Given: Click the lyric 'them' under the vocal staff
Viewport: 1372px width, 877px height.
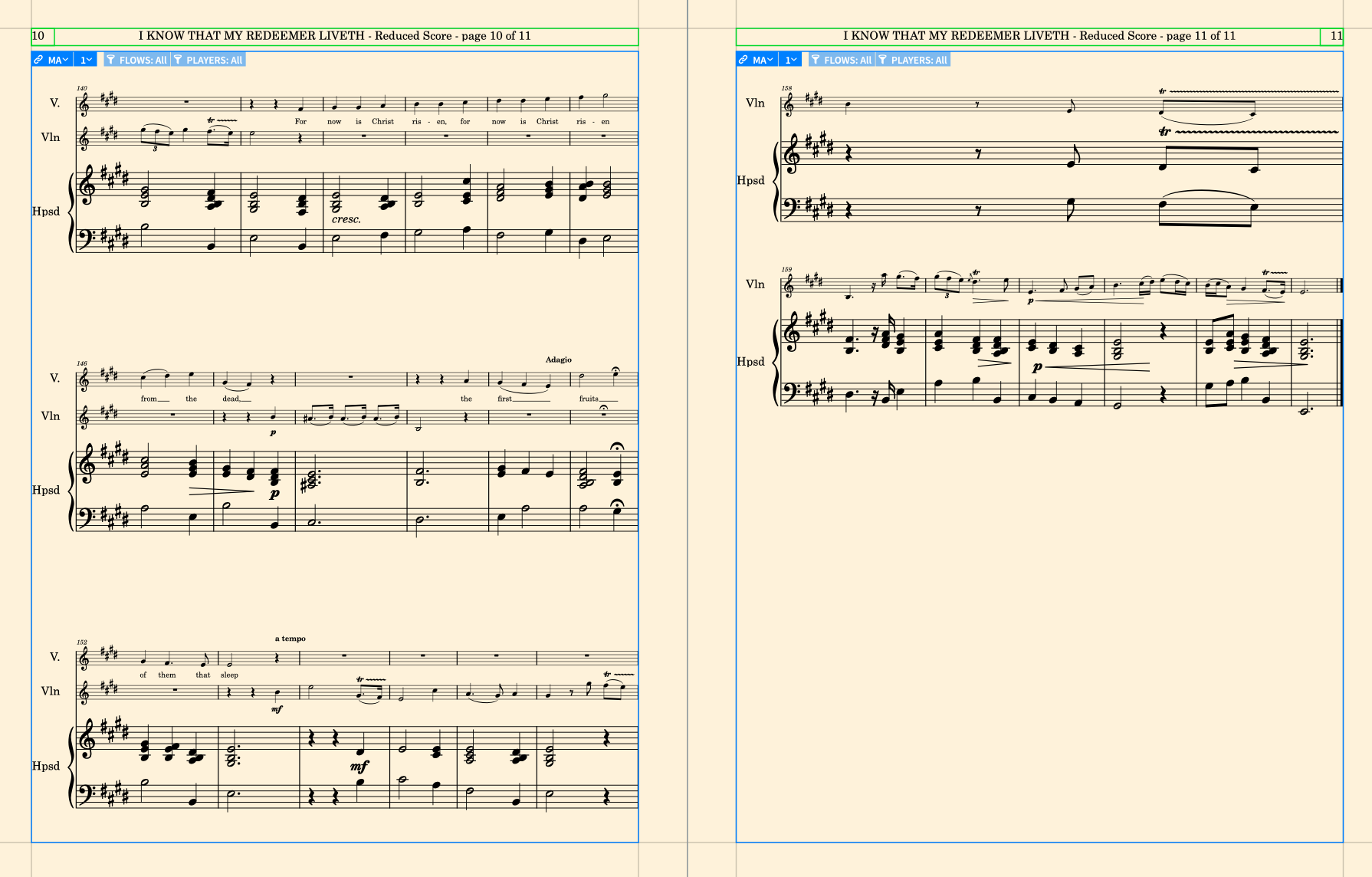Looking at the screenshot, I should [x=167, y=675].
